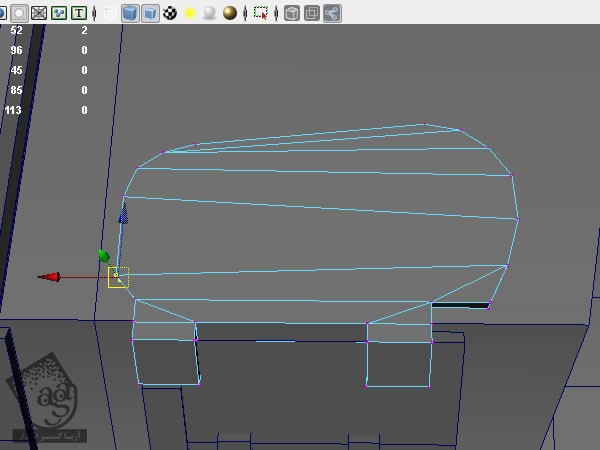600x450 pixels.
Task: Enable X-Ray mode cube icon
Action: coord(291,13)
